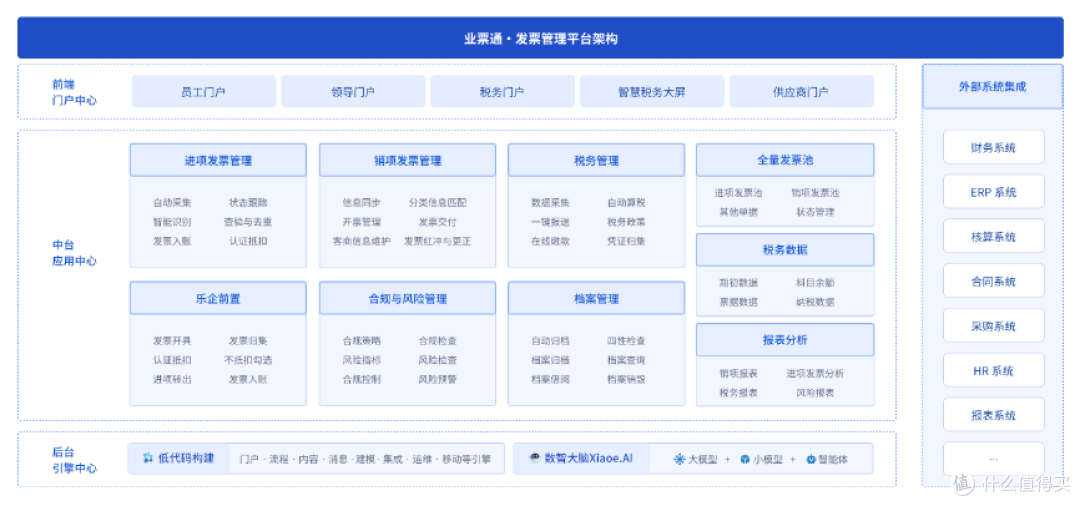Click 不抵扣勾选 text
This screenshot has width=1080, height=506.
[248, 359]
